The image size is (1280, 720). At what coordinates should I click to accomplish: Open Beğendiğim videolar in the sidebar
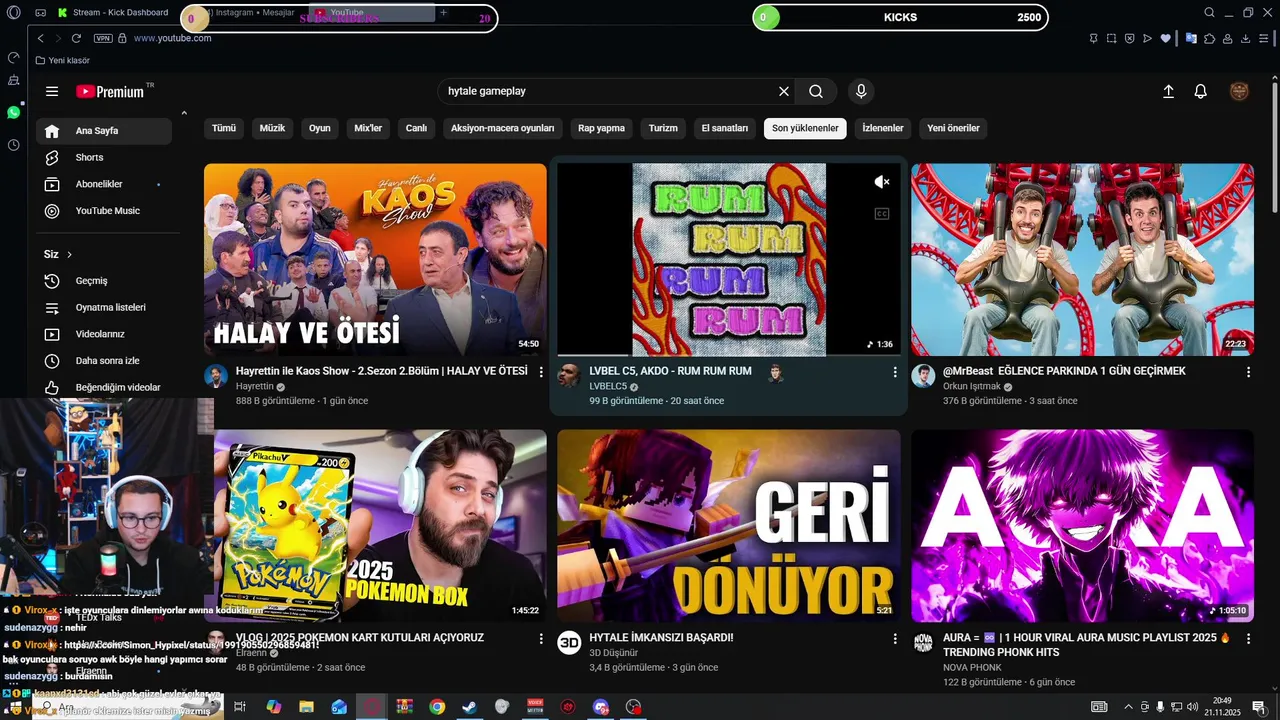(104, 387)
